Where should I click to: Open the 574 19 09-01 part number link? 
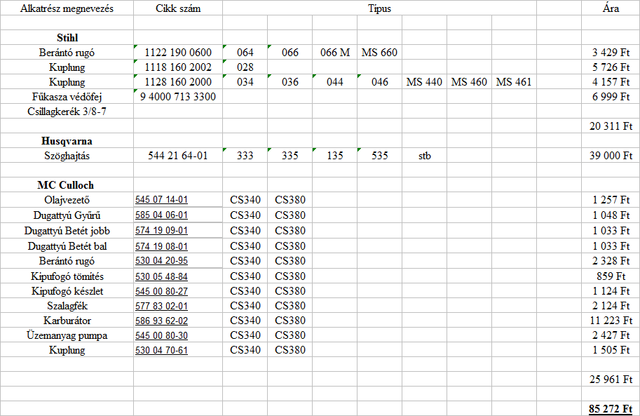[162, 231]
